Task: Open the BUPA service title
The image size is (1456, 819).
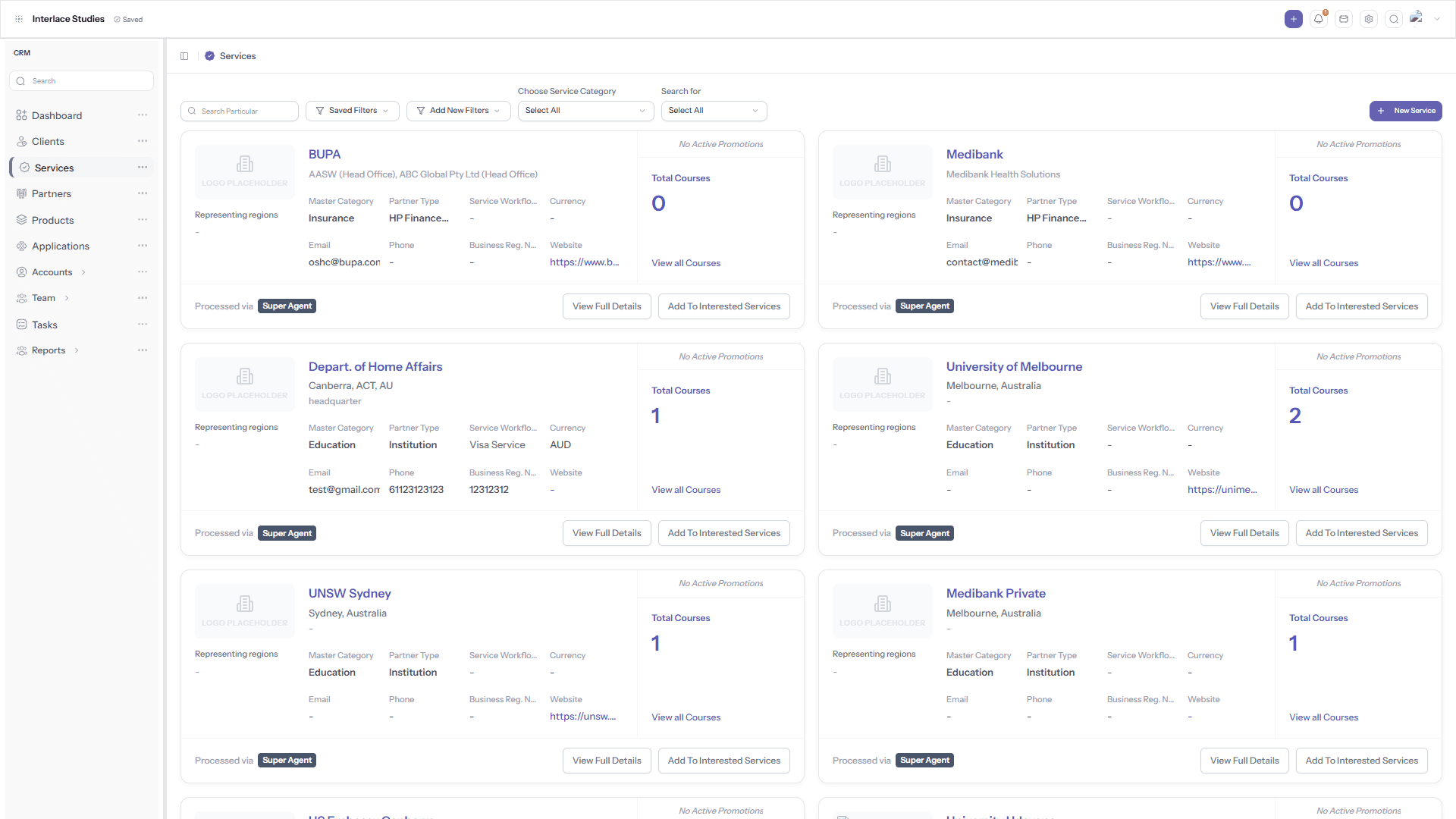Action: tap(325, 155)
